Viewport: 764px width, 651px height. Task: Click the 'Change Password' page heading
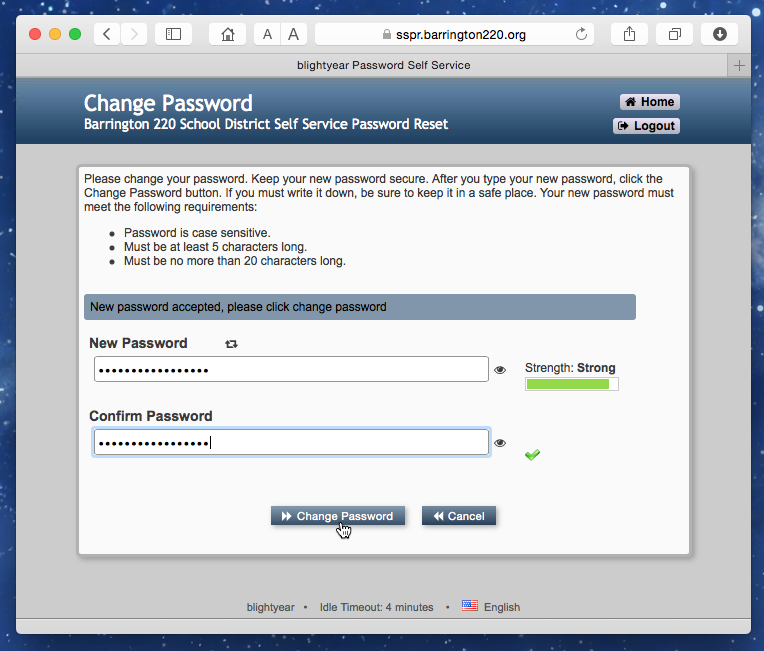[x=168, y=103]
